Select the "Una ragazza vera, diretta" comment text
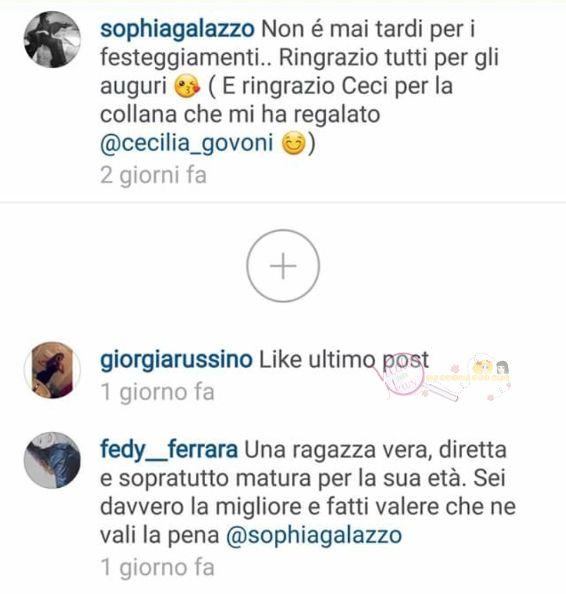 click(x=375, y=450)
